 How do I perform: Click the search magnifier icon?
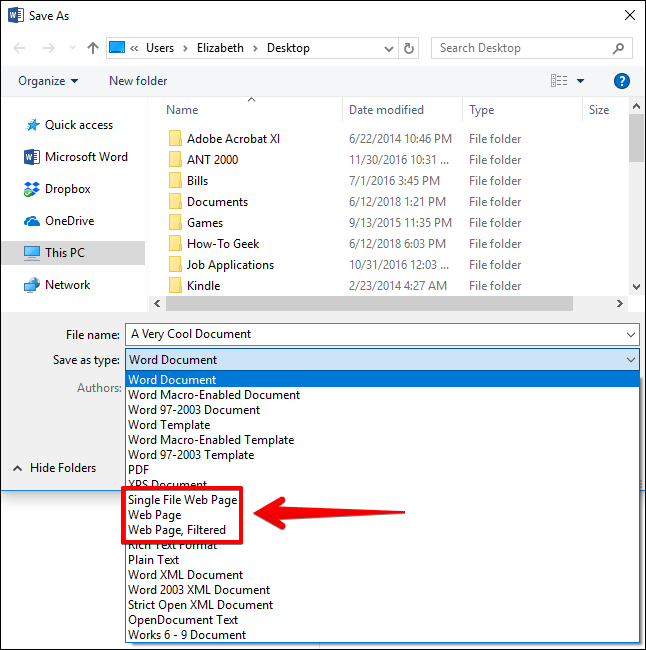click(620, 48)
